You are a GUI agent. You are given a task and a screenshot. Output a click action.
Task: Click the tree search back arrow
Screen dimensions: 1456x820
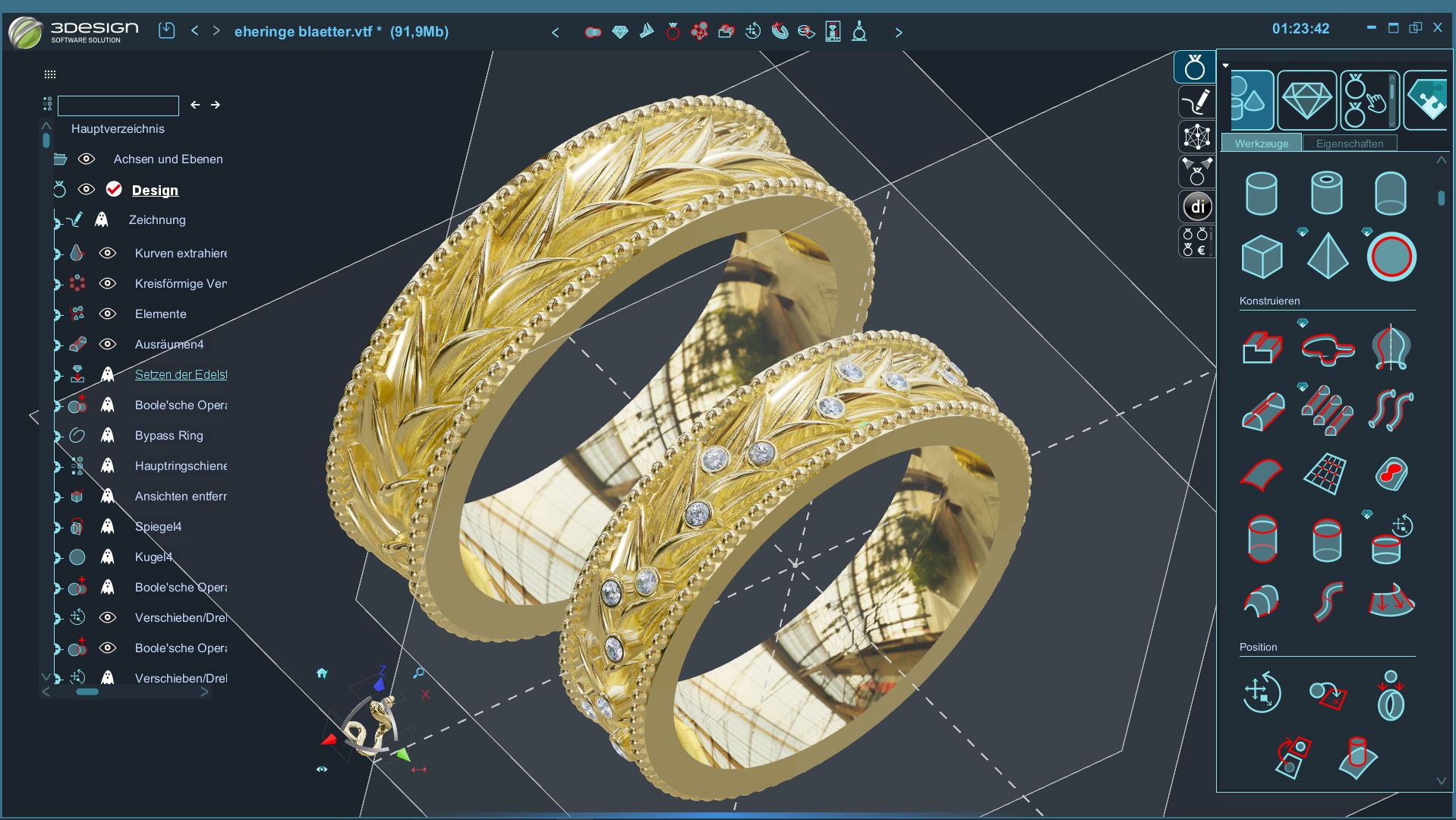click(195, 105)
